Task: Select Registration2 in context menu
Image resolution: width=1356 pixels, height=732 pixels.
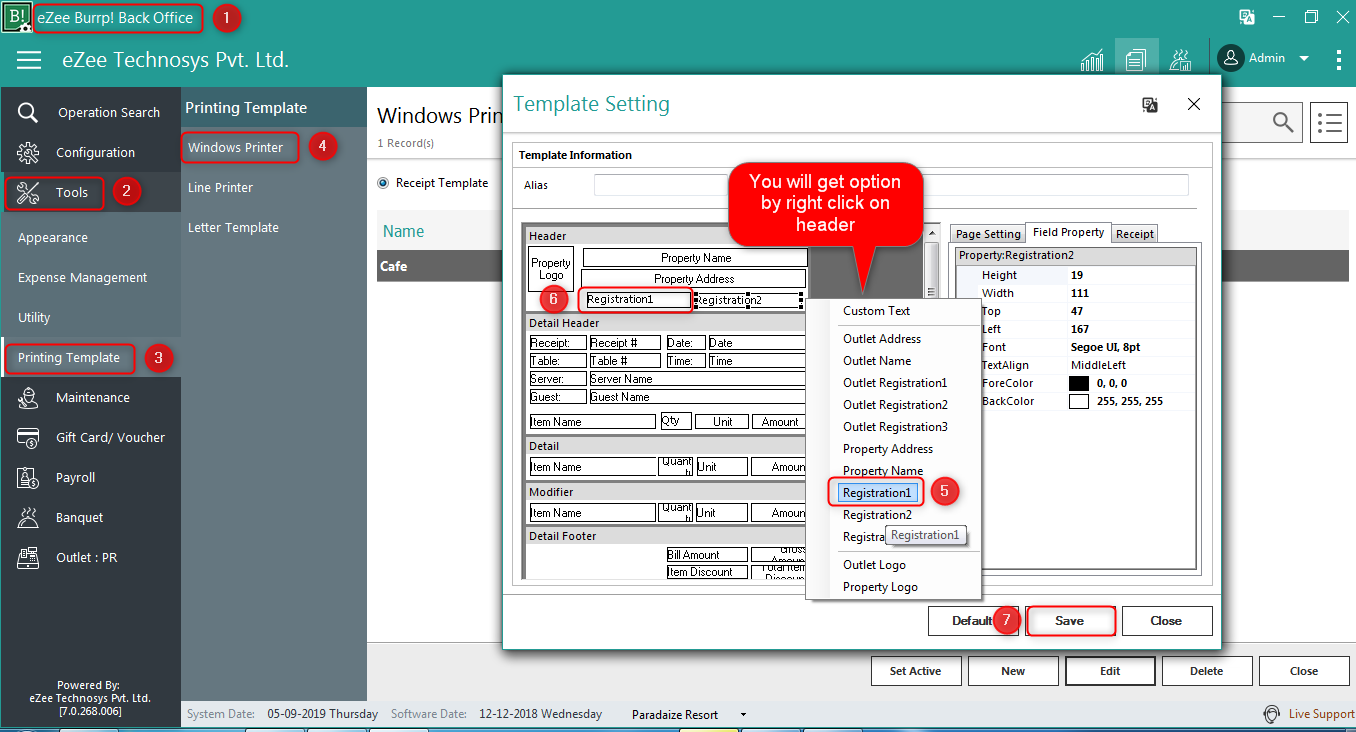Action: coord(877,515)
